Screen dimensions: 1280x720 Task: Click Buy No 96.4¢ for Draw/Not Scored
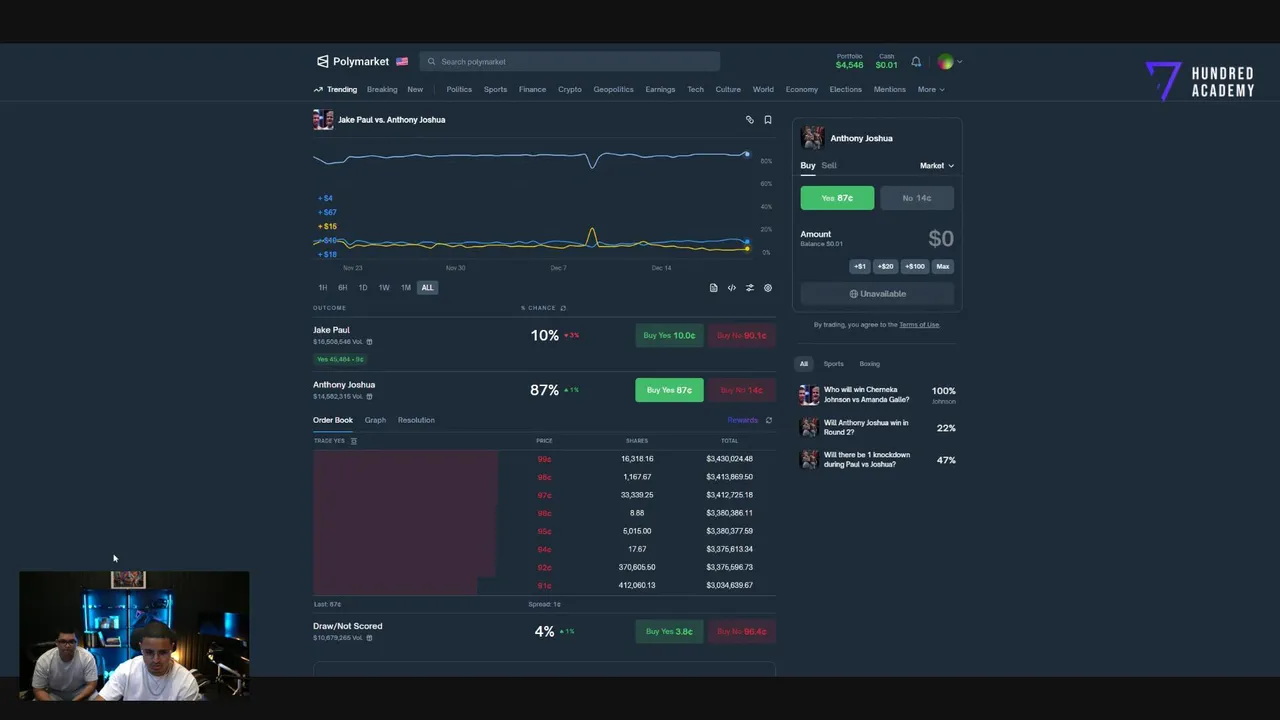[x=741, y=632]
